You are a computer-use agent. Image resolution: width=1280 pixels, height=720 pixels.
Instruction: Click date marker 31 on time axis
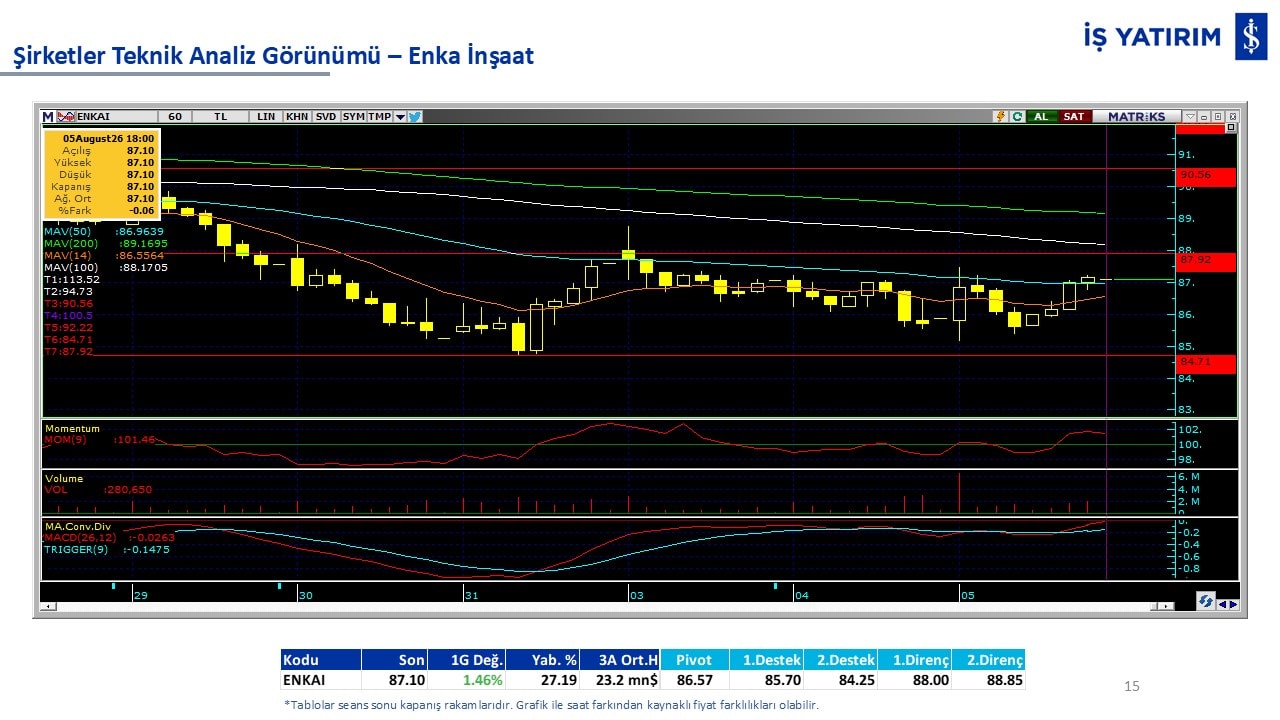(x=472, y=595)
